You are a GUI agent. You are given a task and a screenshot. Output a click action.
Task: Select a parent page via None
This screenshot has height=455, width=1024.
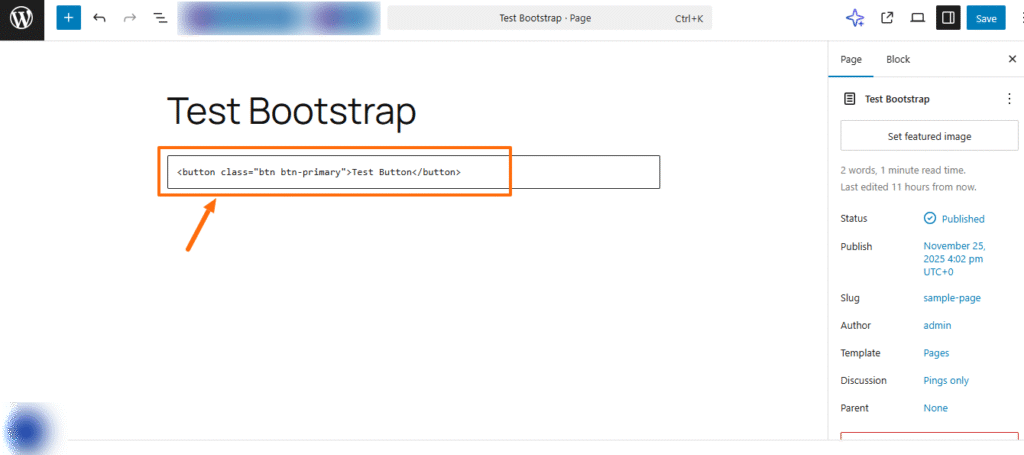coord(935,408)
